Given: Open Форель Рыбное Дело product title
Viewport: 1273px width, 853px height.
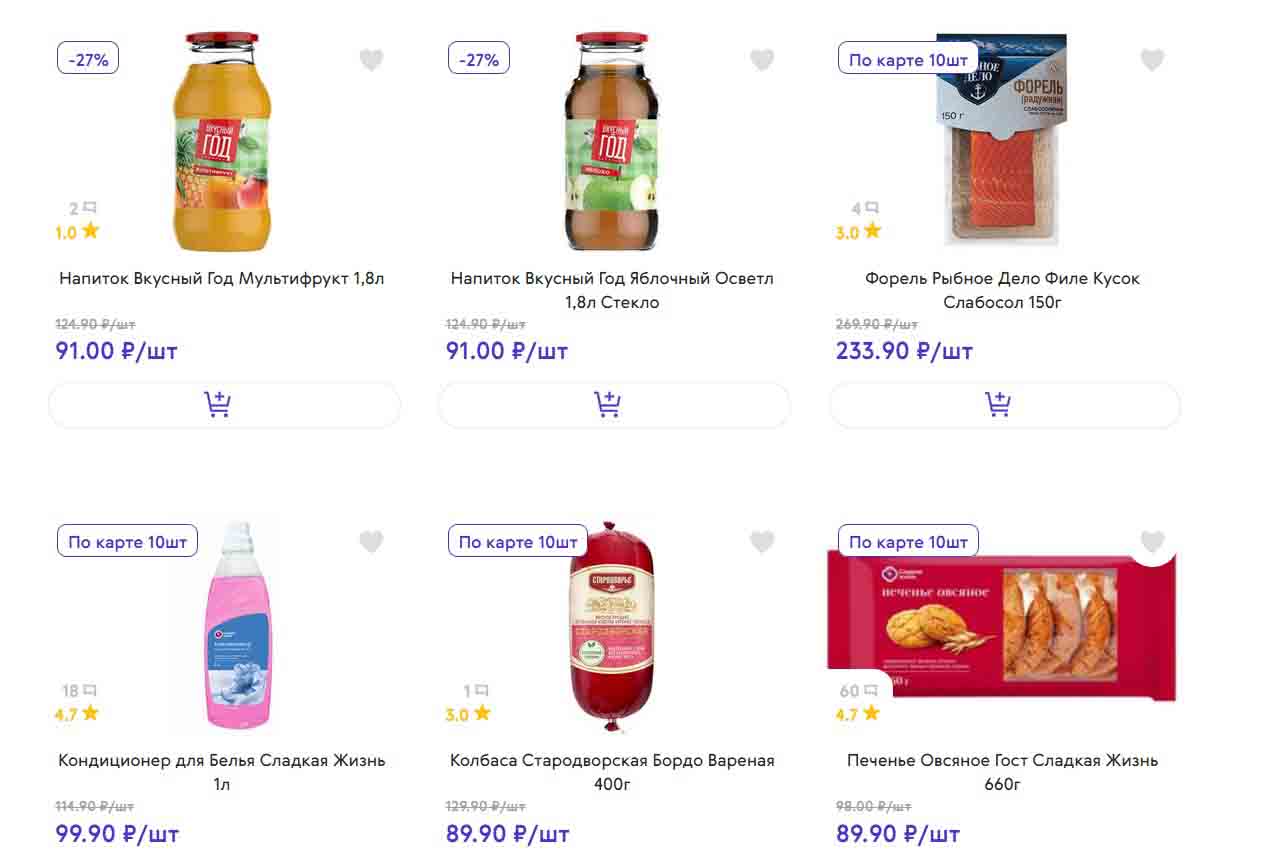Looking at the screenshot, I should pos(1002,290).
